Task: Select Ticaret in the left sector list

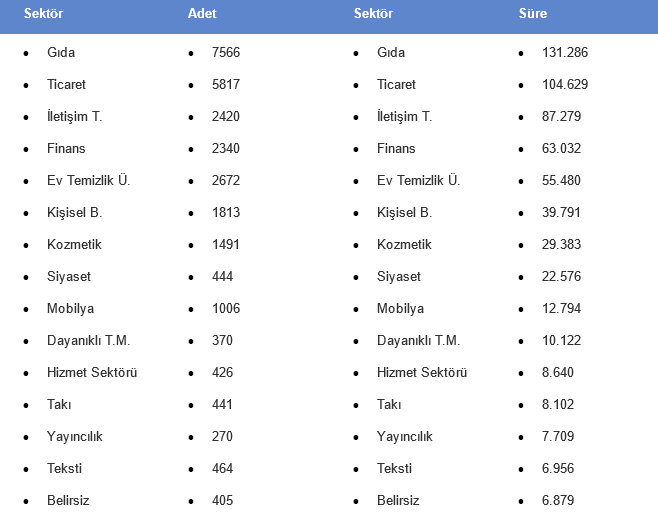Action: click(66, 84)
